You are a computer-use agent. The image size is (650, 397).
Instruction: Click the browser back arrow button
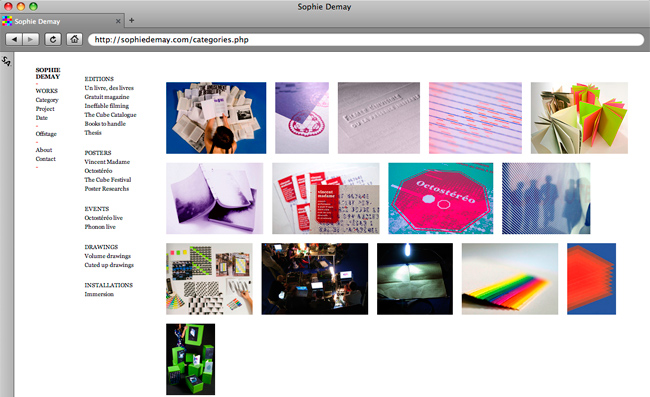click(14, 39)
